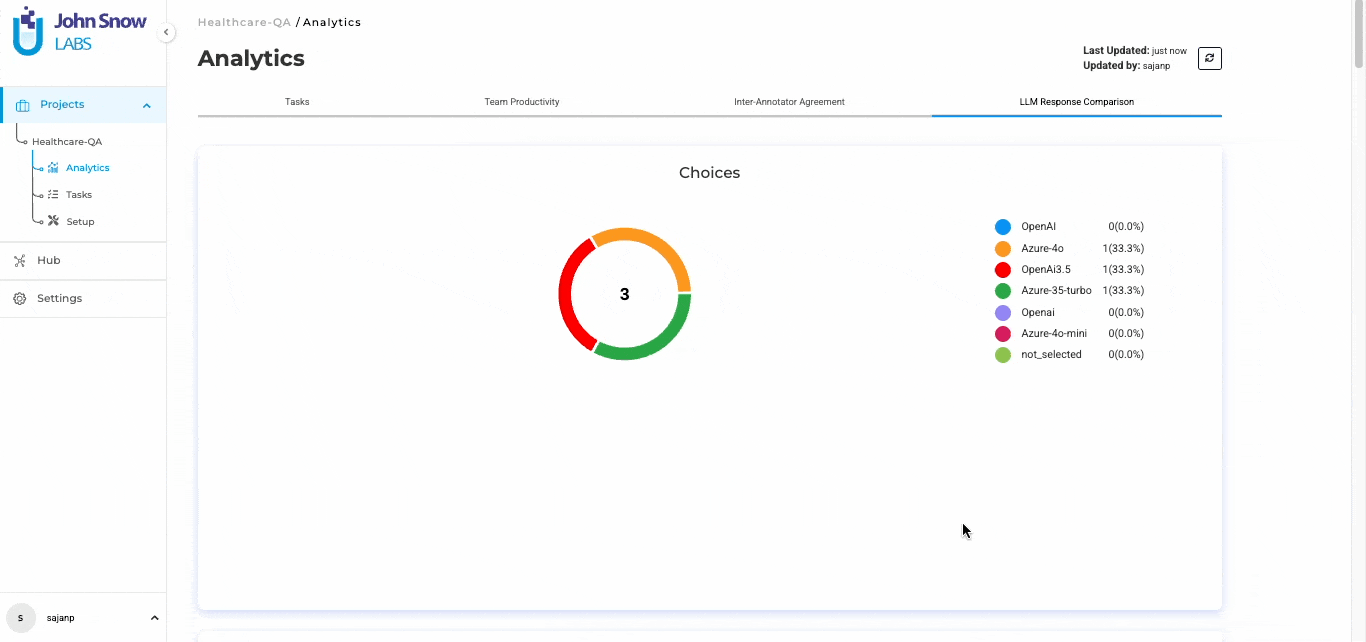Toggle OpenAI legend entry blue dot
The height and width of the screenshot is (642, 1366).
point(1003,227)
